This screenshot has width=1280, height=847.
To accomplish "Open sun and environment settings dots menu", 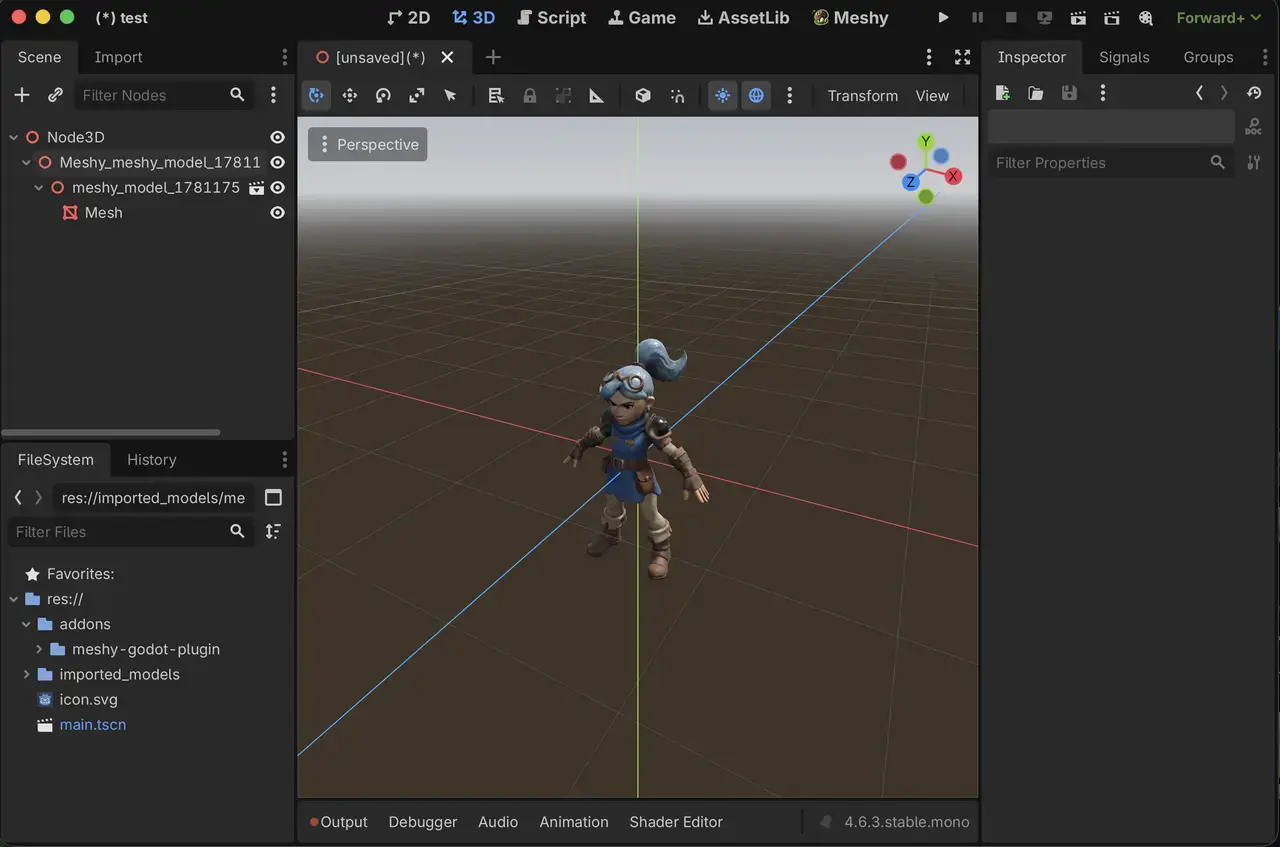I will pyautogui.click(x=790, y=95).
